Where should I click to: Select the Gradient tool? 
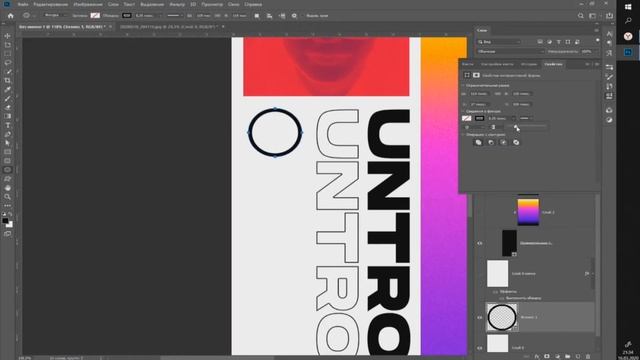[x=7, y=116]
